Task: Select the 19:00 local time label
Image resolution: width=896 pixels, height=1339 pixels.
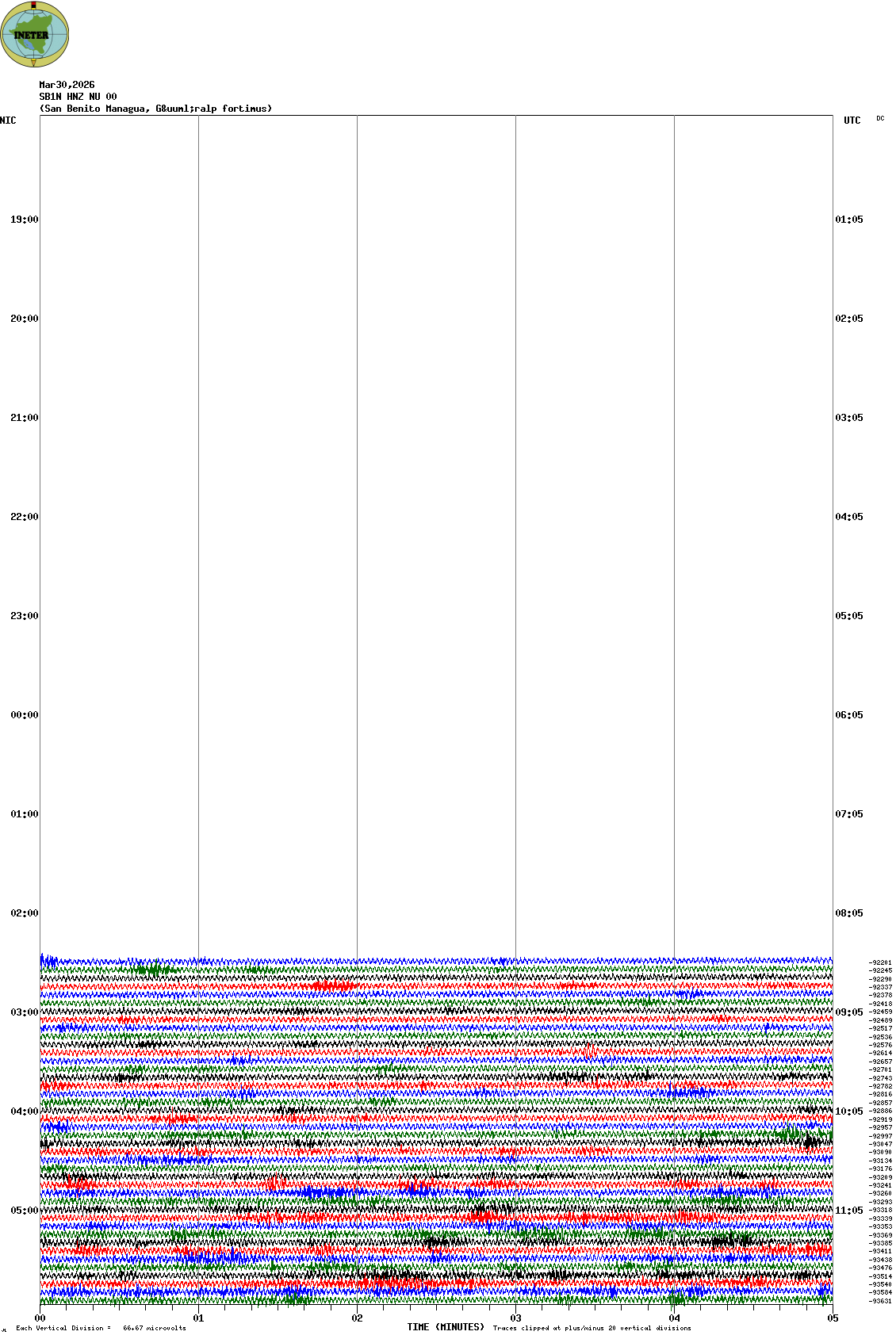Action: point(24,220)
